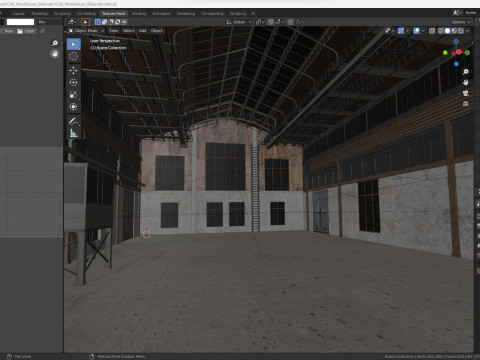Open the pivot point dropdown
The width and height of the screenshot is (480, 360).
[x=260, y=22]
